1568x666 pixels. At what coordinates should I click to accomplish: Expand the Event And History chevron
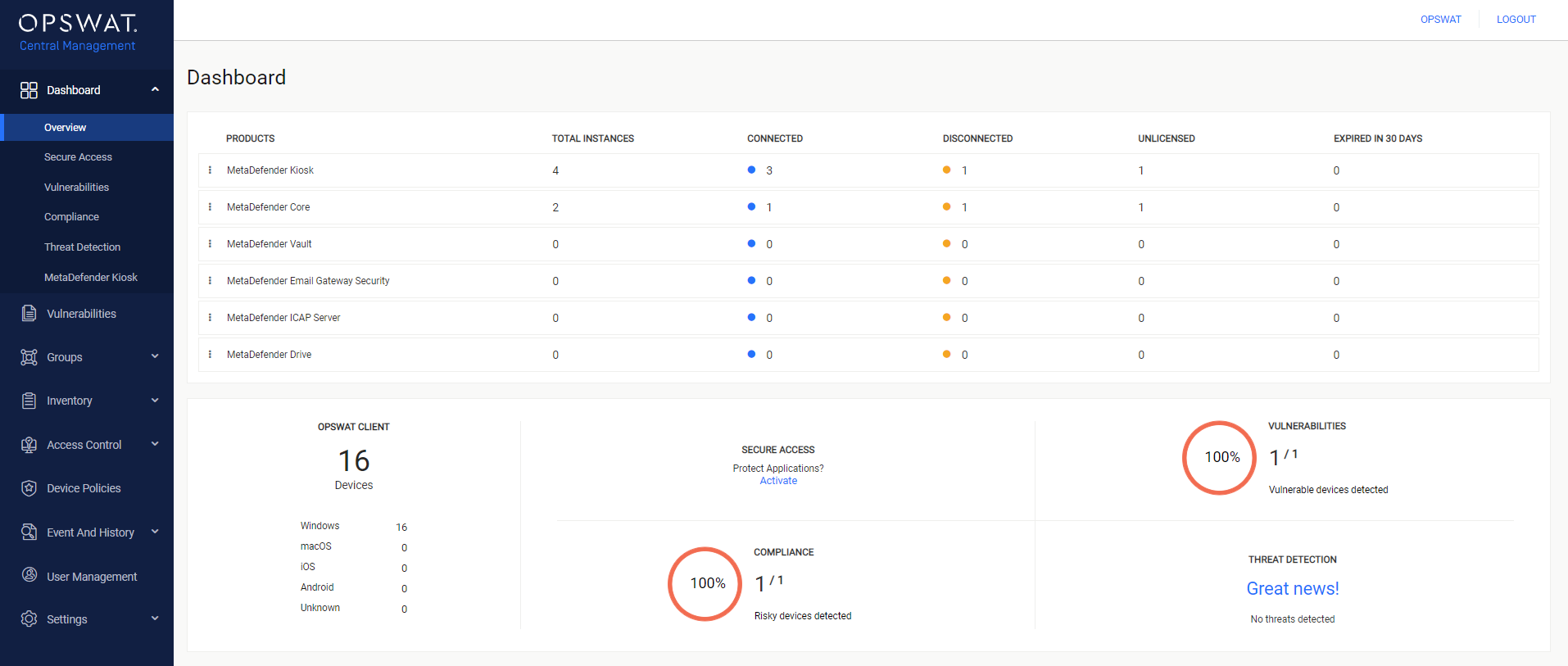[155, 532]
